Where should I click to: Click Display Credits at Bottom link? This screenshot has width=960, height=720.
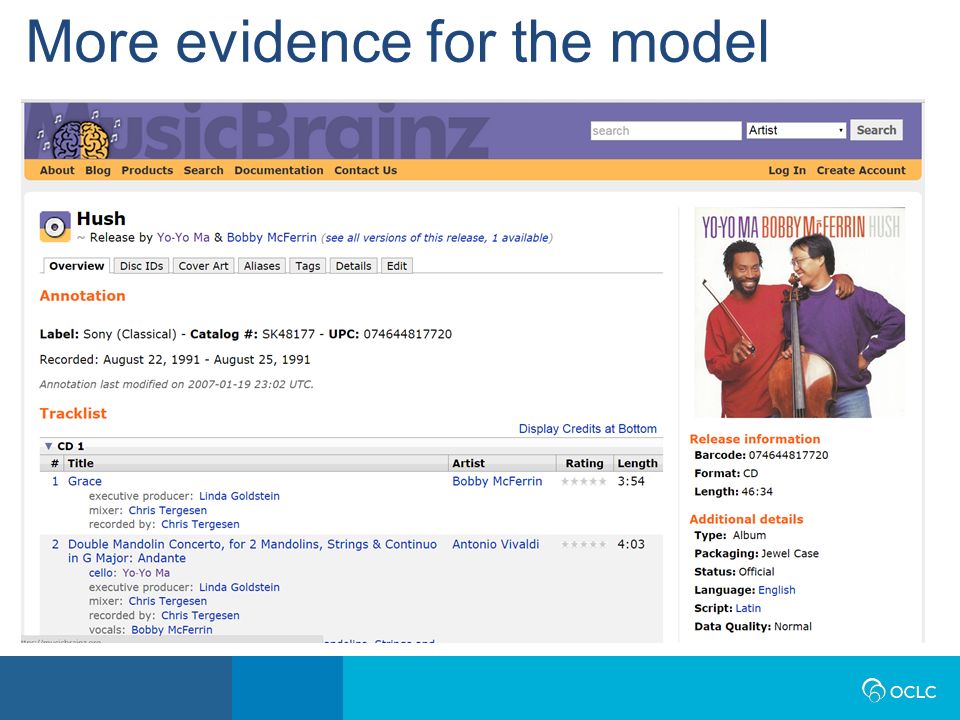click(588, 429)
